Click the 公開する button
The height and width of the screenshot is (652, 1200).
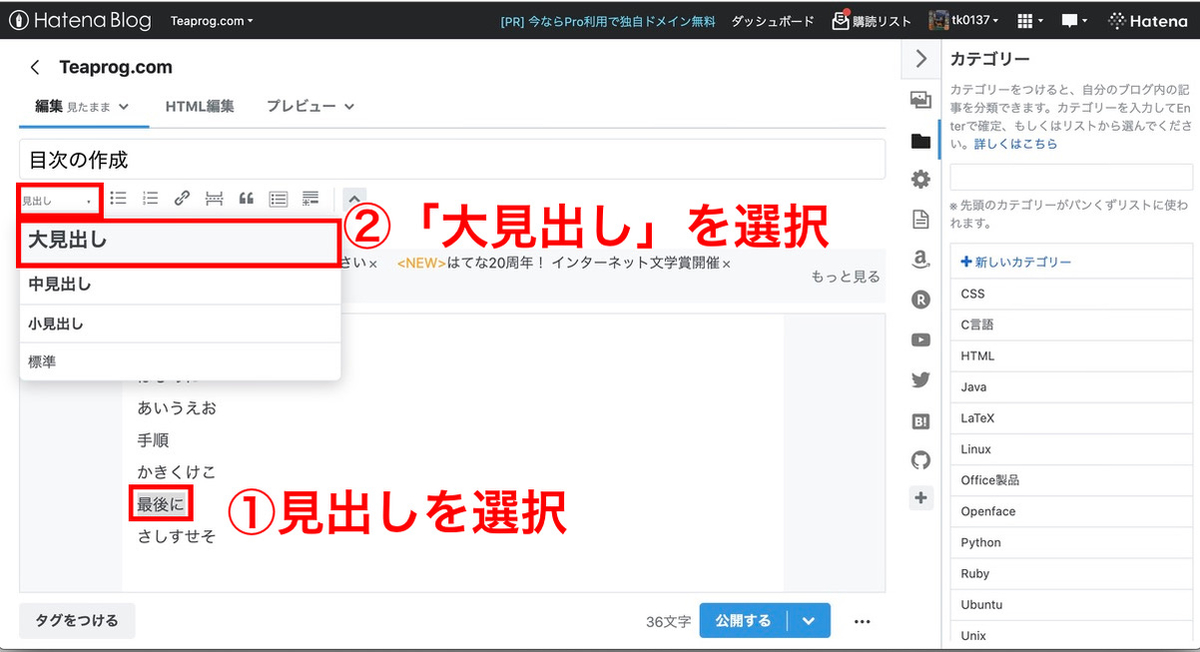point(743,621)
